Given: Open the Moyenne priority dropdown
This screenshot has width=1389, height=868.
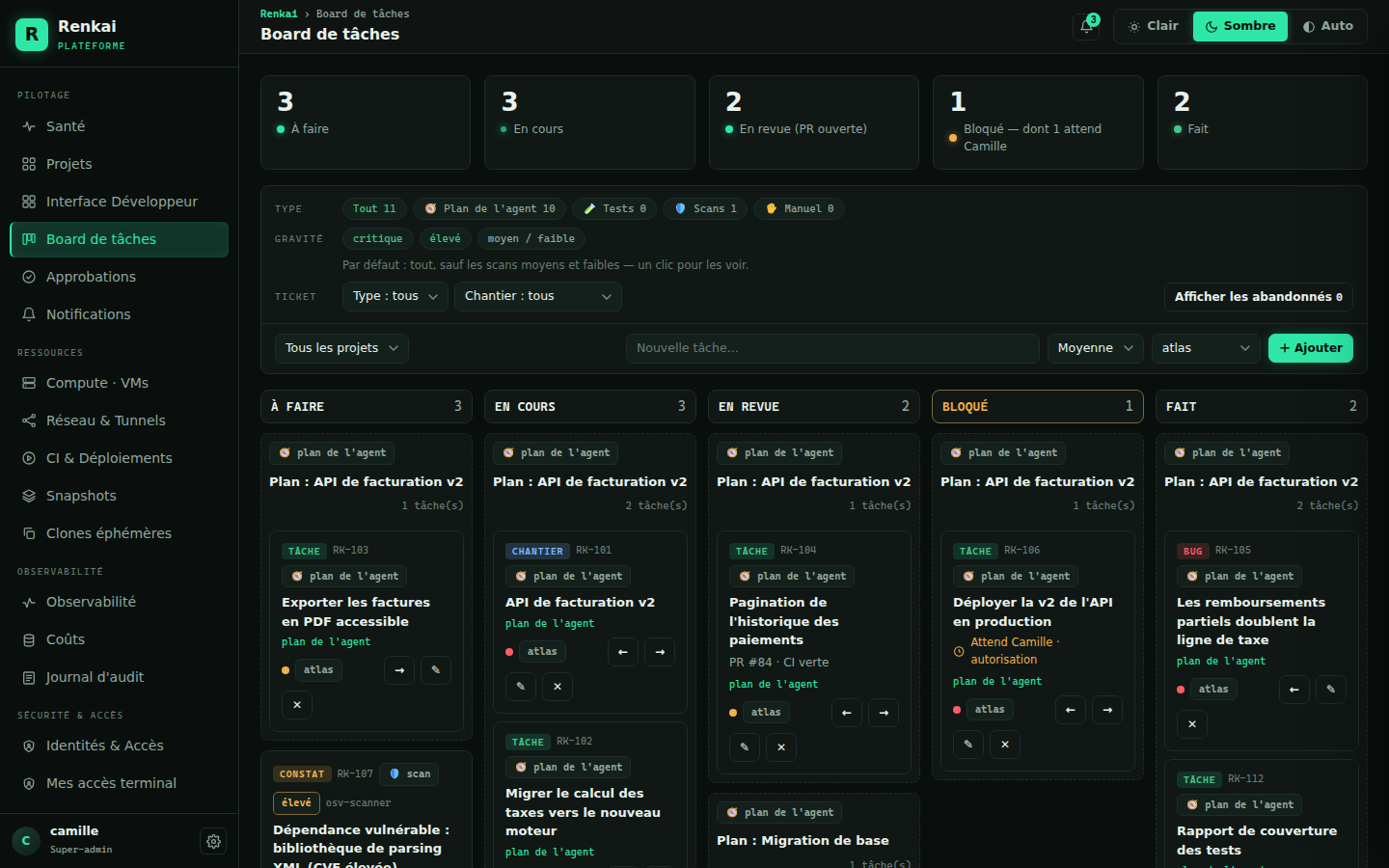Looking at the screenshot, I should (1096, 348).
